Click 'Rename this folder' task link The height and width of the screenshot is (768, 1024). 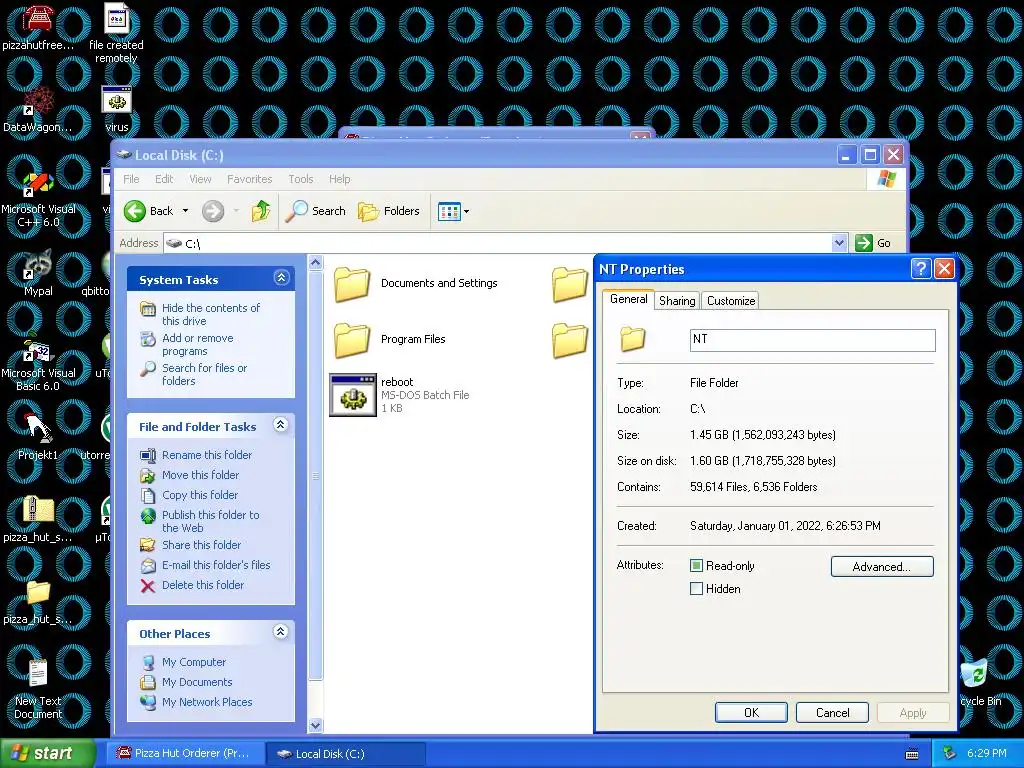coord(206,455)
